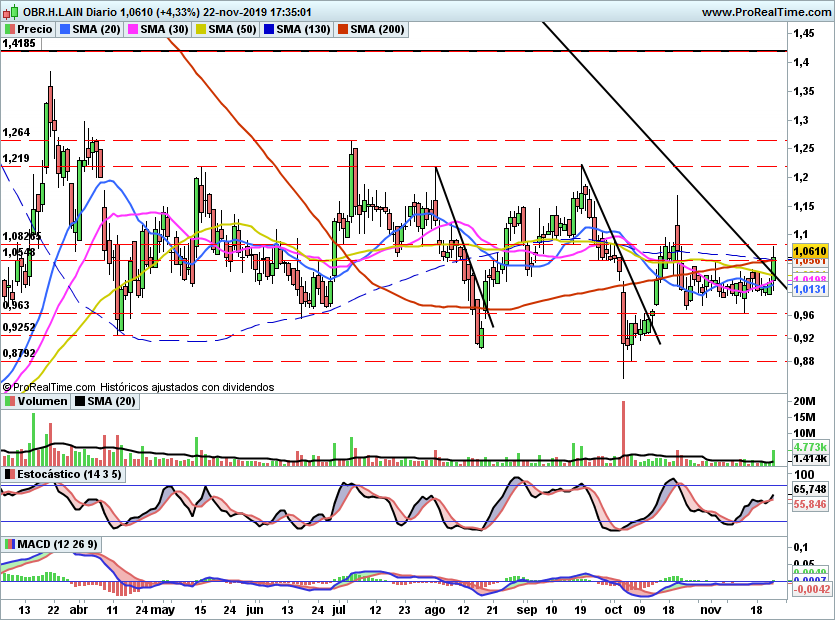Click the 1,4185 price level label
835x620 pixels.
click(20, 44)
